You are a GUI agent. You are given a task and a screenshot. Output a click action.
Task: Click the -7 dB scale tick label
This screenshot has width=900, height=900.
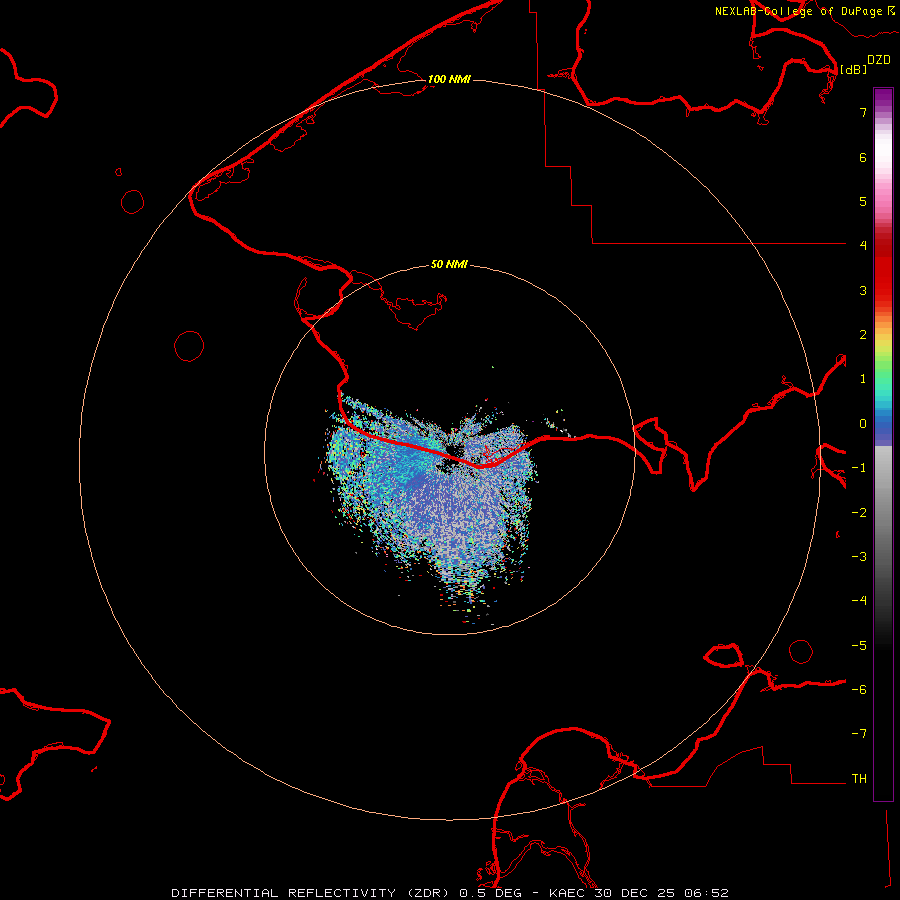click(x=859, y=734)
